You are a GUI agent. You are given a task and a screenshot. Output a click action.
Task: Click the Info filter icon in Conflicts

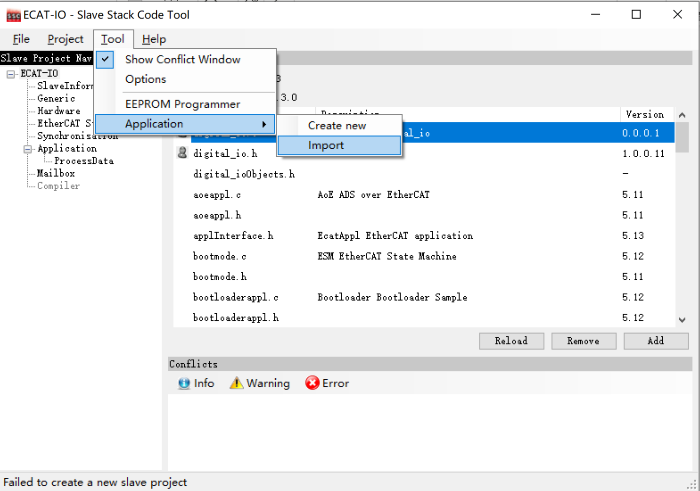click(184, 383)
